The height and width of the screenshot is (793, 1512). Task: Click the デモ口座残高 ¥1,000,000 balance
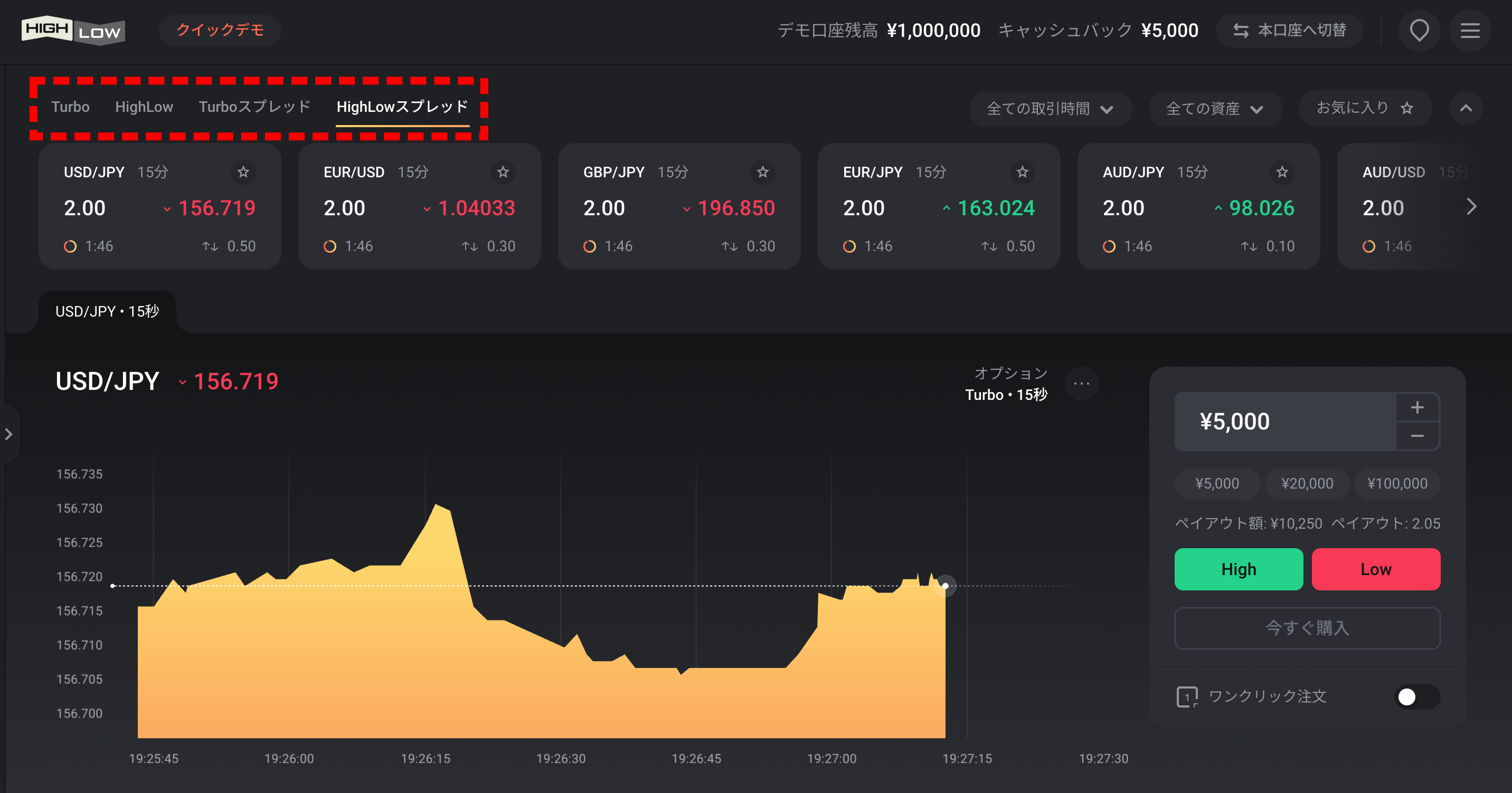point(878,31)
